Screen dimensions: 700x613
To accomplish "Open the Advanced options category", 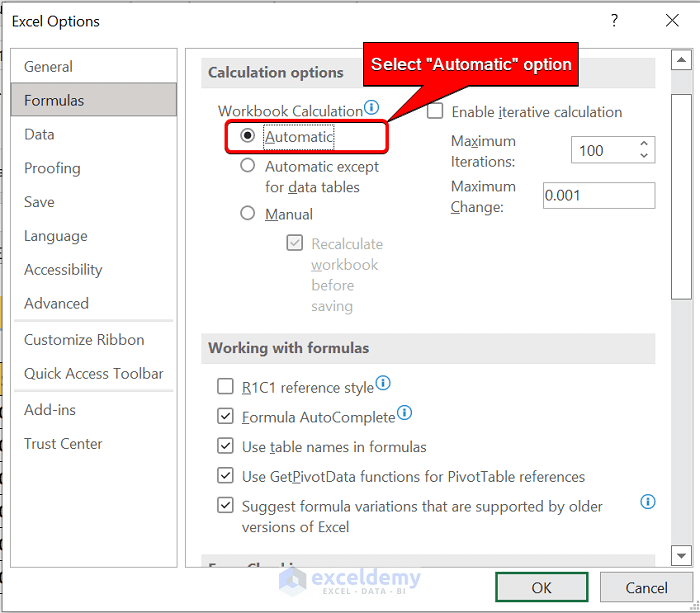I will [56, 303].
